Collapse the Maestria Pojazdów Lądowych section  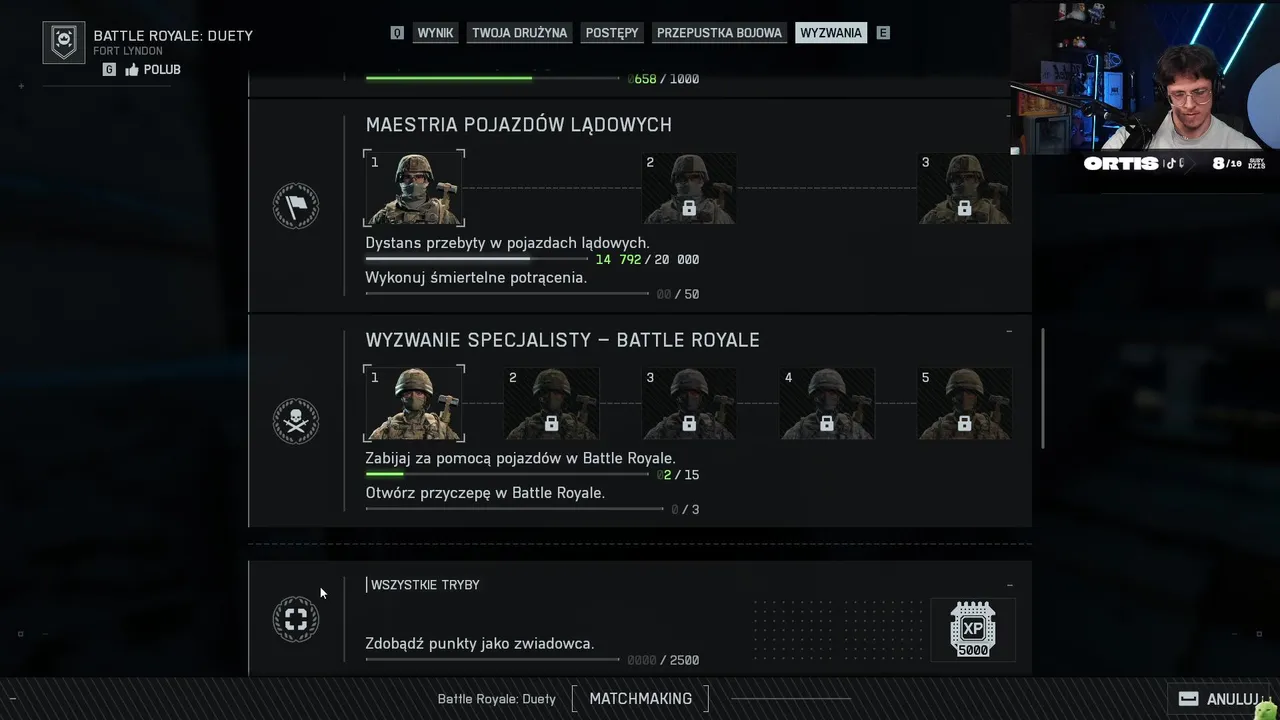coord(1009,116)
